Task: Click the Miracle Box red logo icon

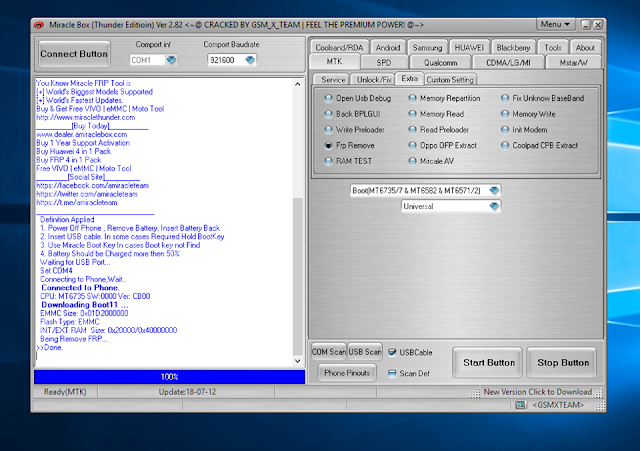Action: coord(39,25)
